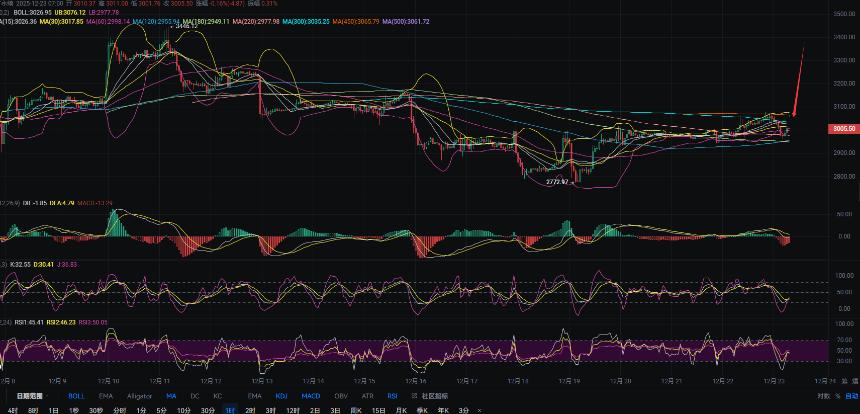
Task: Select the 4时 timeframe
Action: (x=13, y=410)
